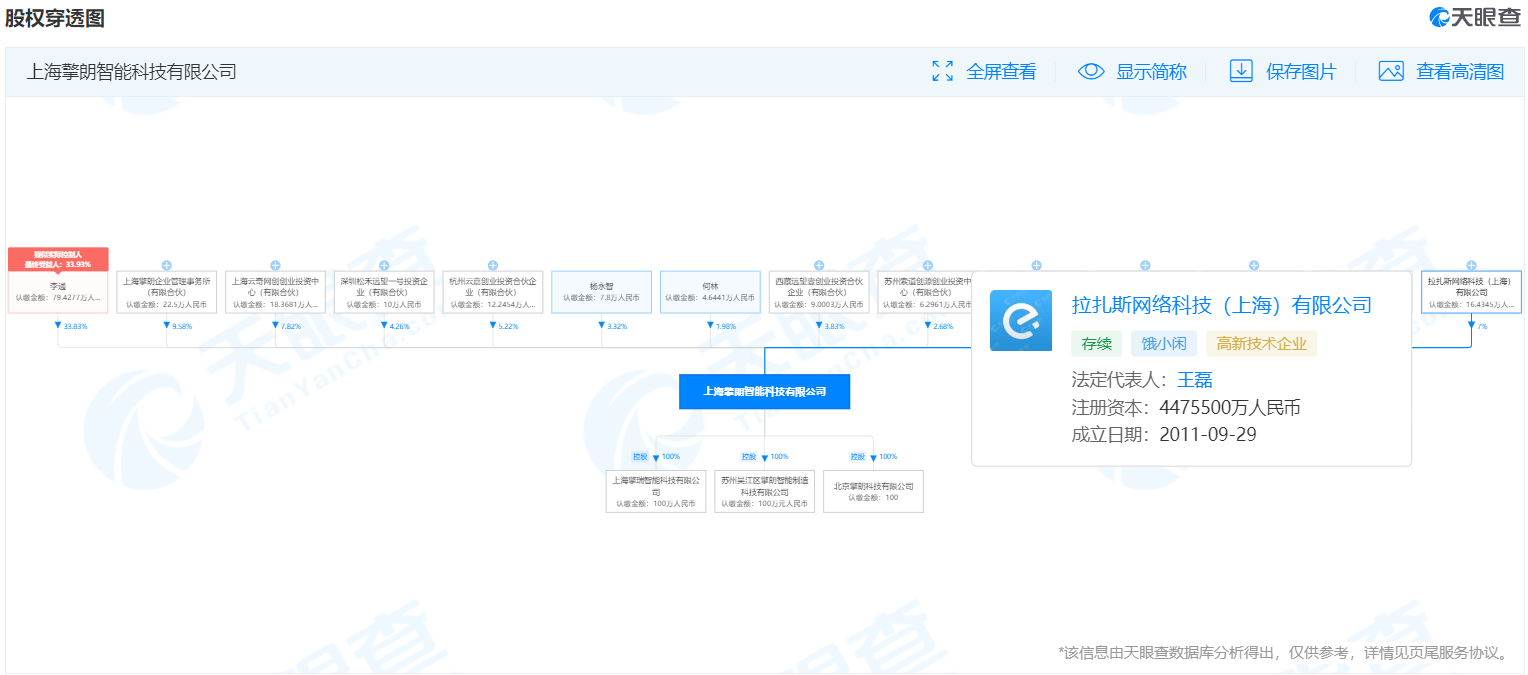Select the 上海擎朗企业管理事务所 shareholder node

point(167,292)
